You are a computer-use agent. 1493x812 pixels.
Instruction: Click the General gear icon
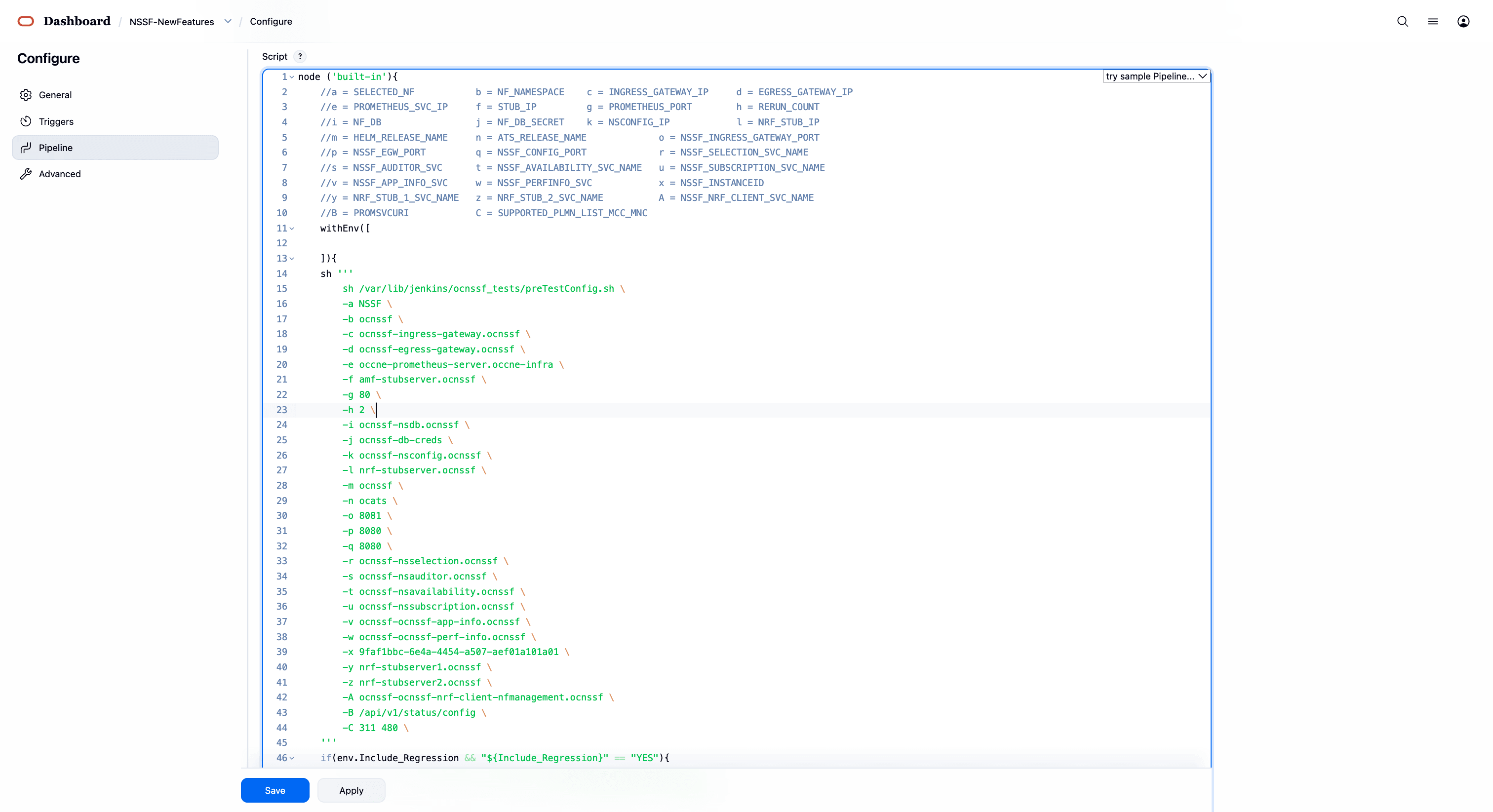click(26, 94)
